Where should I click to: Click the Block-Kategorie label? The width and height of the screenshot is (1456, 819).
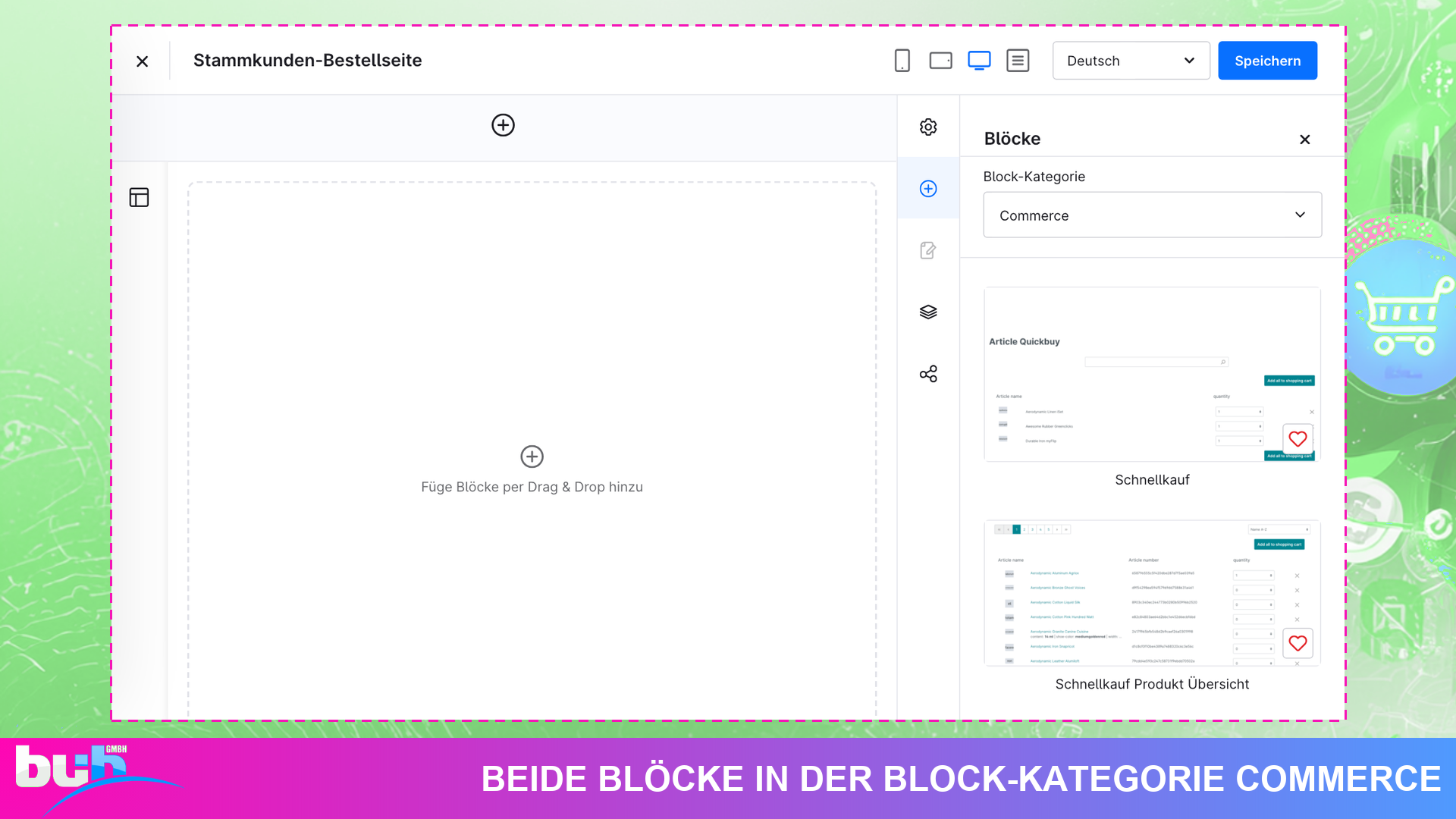[x=1034, y=177]
